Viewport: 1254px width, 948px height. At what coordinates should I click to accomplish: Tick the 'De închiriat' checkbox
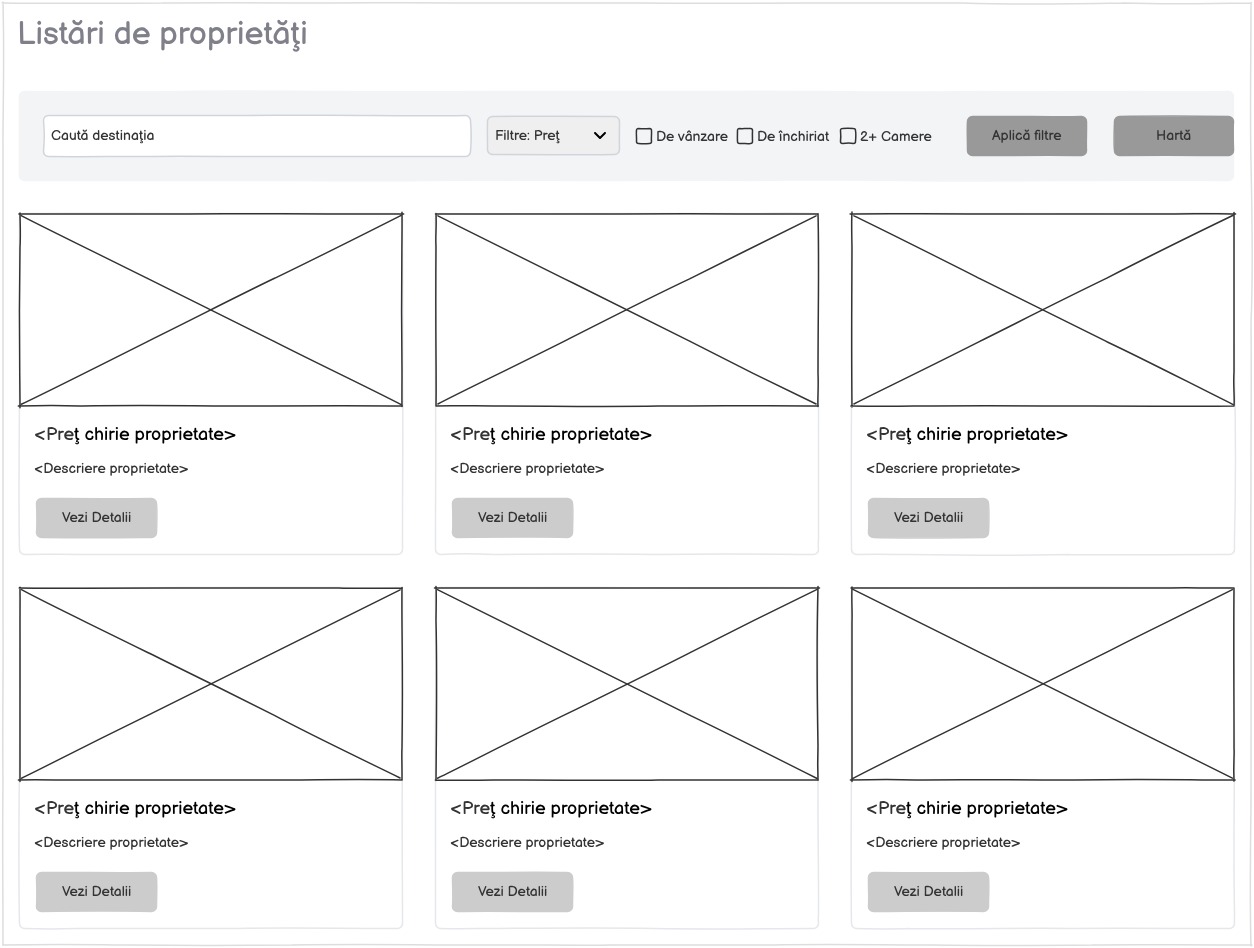[745, 137]
